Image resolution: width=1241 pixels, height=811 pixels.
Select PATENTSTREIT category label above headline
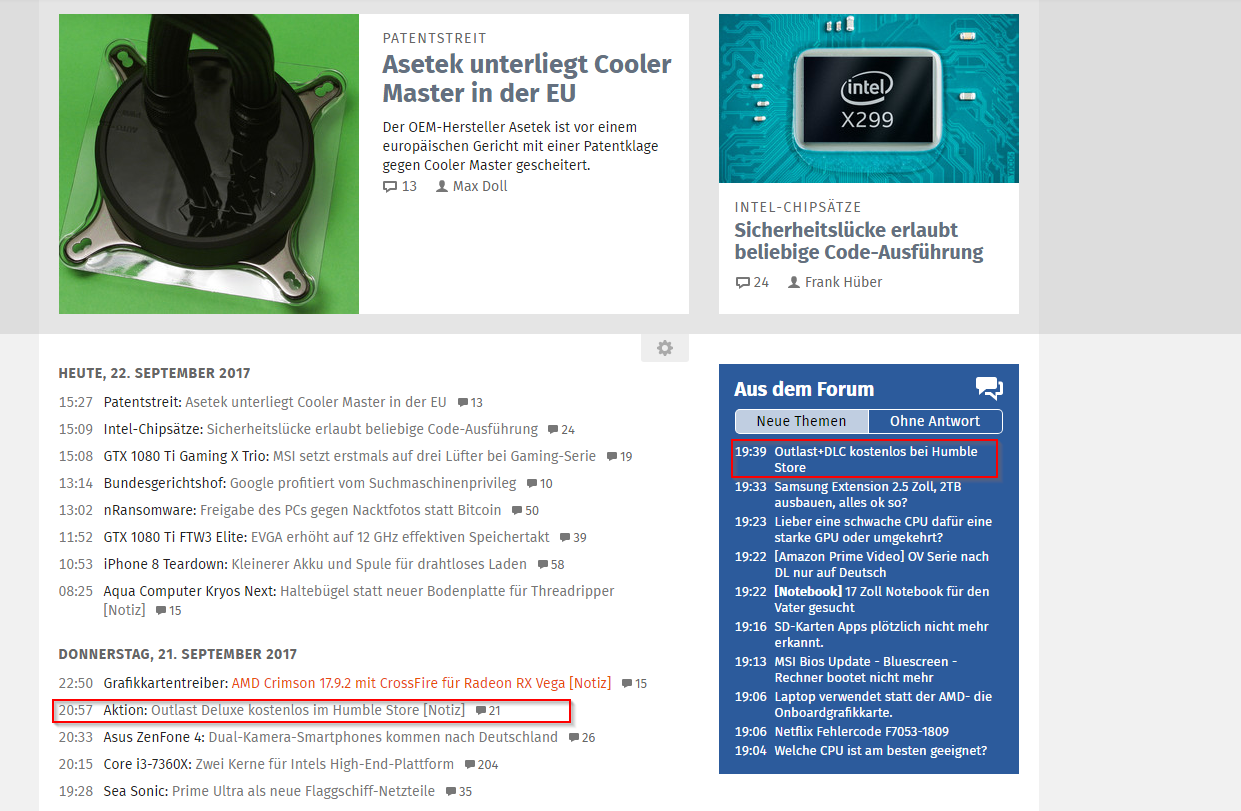(434, 38)
